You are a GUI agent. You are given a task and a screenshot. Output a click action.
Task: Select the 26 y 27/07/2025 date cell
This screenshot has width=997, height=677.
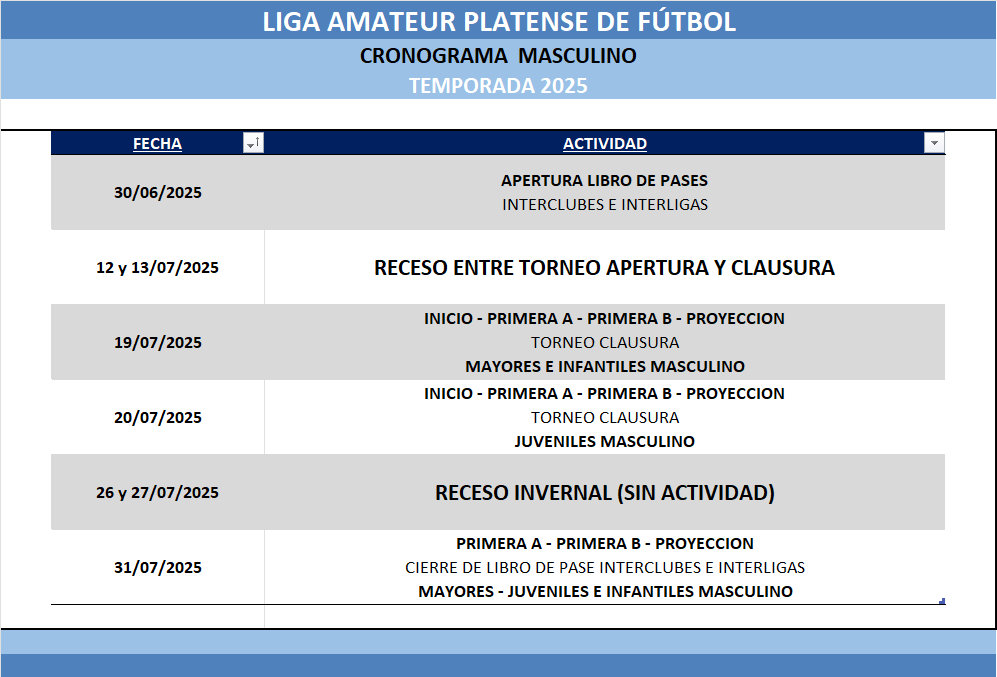tap(157, 493)
